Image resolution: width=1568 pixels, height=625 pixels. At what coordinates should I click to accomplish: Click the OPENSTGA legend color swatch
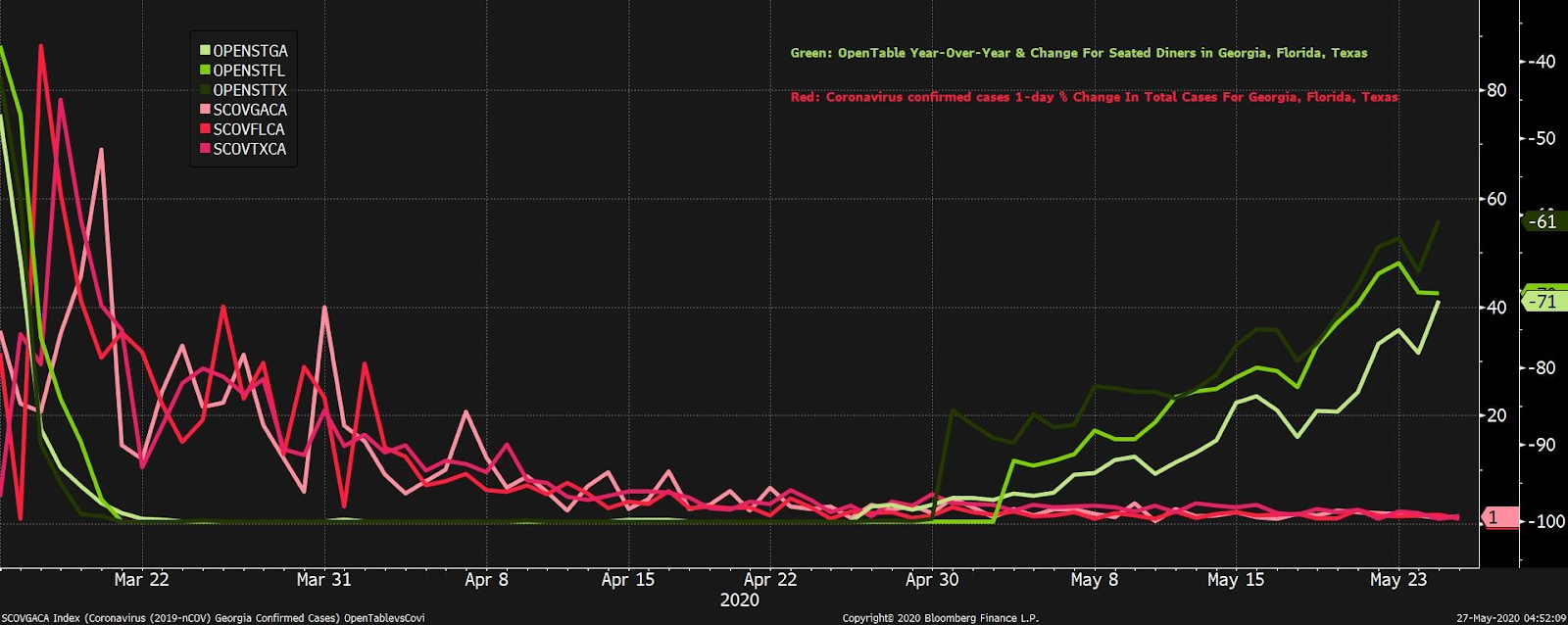coord(206,51)
